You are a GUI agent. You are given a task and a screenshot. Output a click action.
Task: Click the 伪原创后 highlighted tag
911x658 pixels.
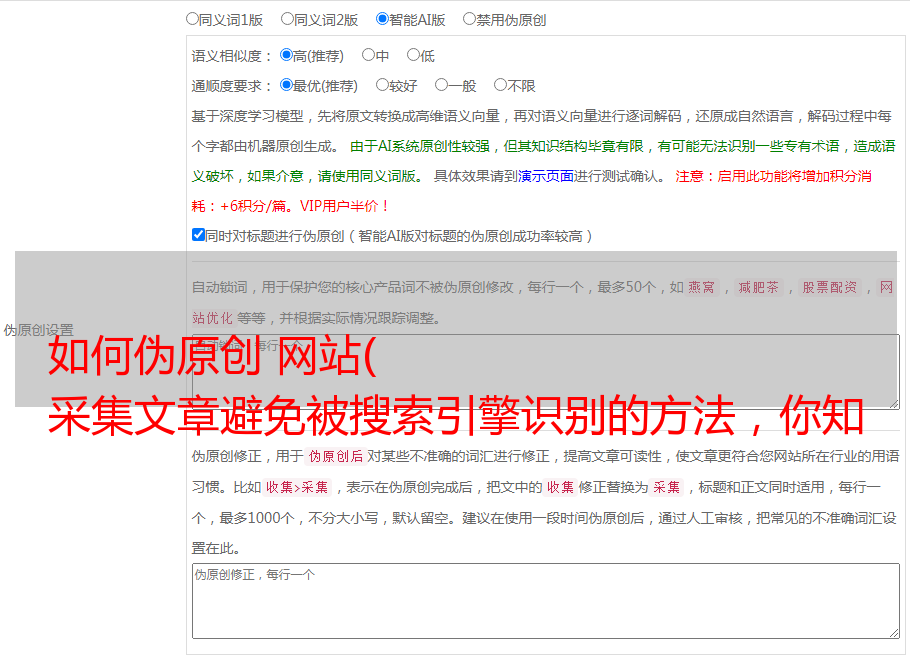(x=336, y=456)
